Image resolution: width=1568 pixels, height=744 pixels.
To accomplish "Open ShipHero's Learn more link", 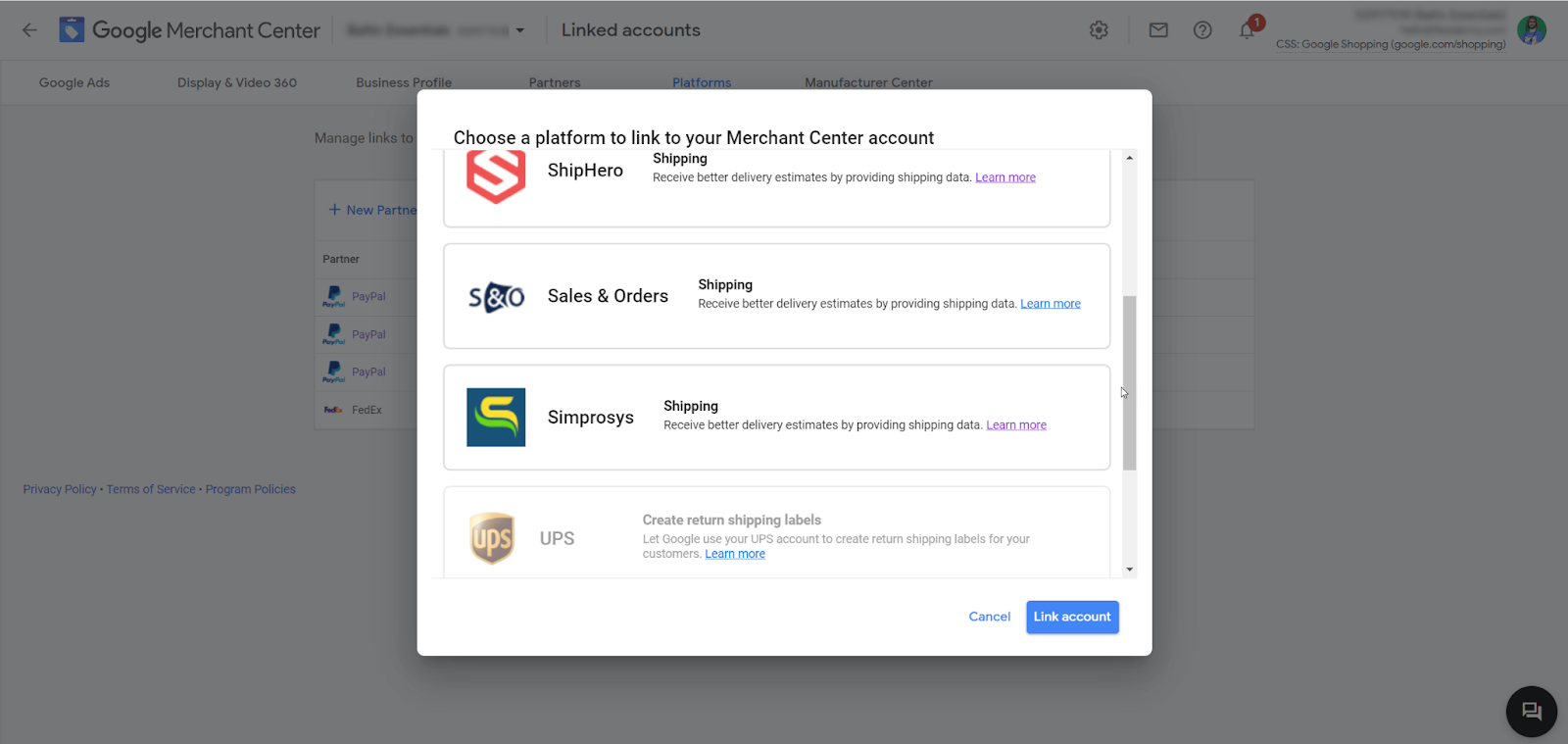I will [x=1005, y=177].
